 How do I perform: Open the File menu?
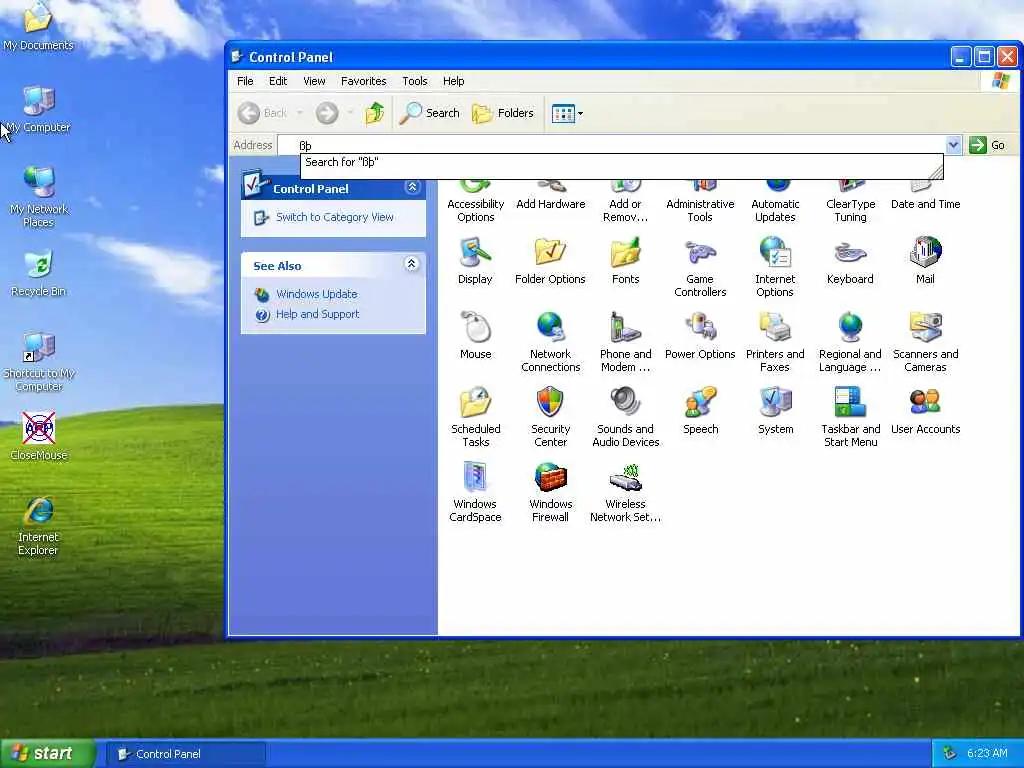[245, 81]
